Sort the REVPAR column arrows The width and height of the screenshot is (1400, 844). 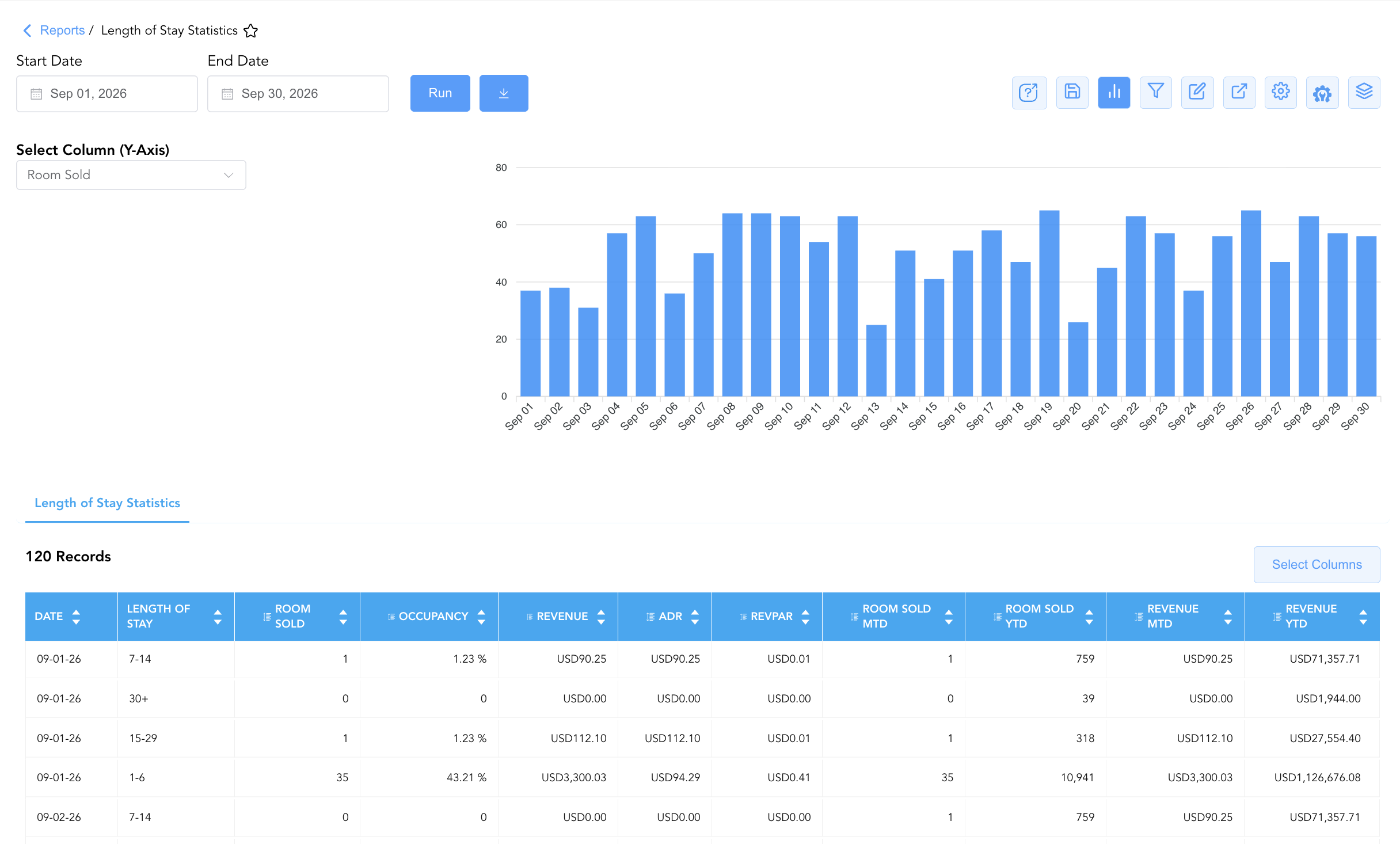click(805, 617)
